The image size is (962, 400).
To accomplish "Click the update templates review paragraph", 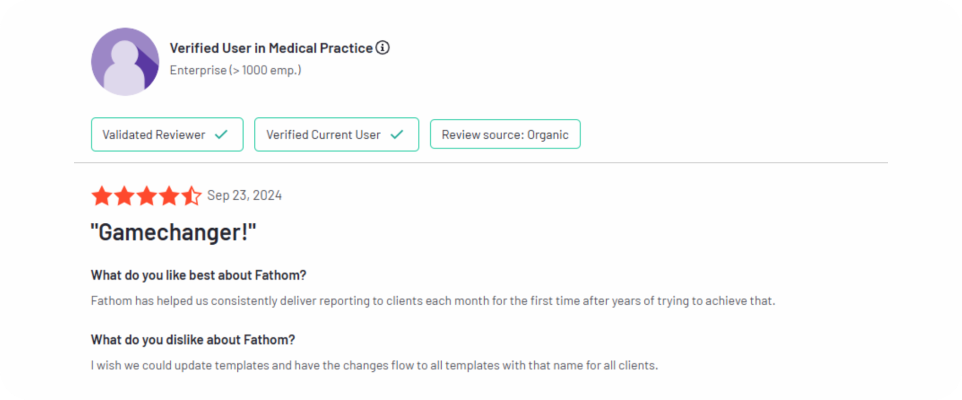I will (x=374, y=366).
